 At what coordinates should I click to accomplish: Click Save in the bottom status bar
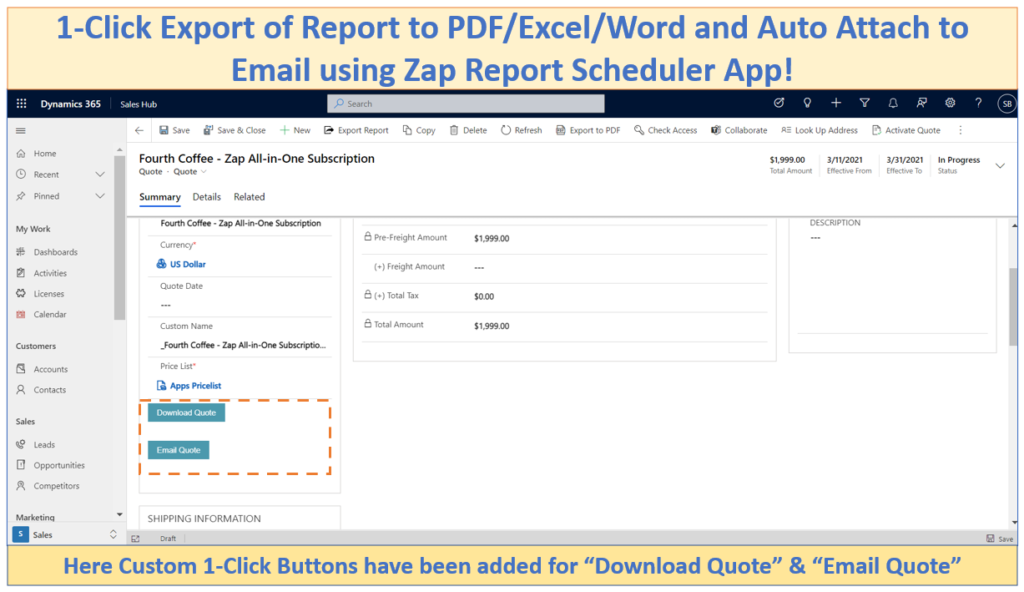[1000, 539]
